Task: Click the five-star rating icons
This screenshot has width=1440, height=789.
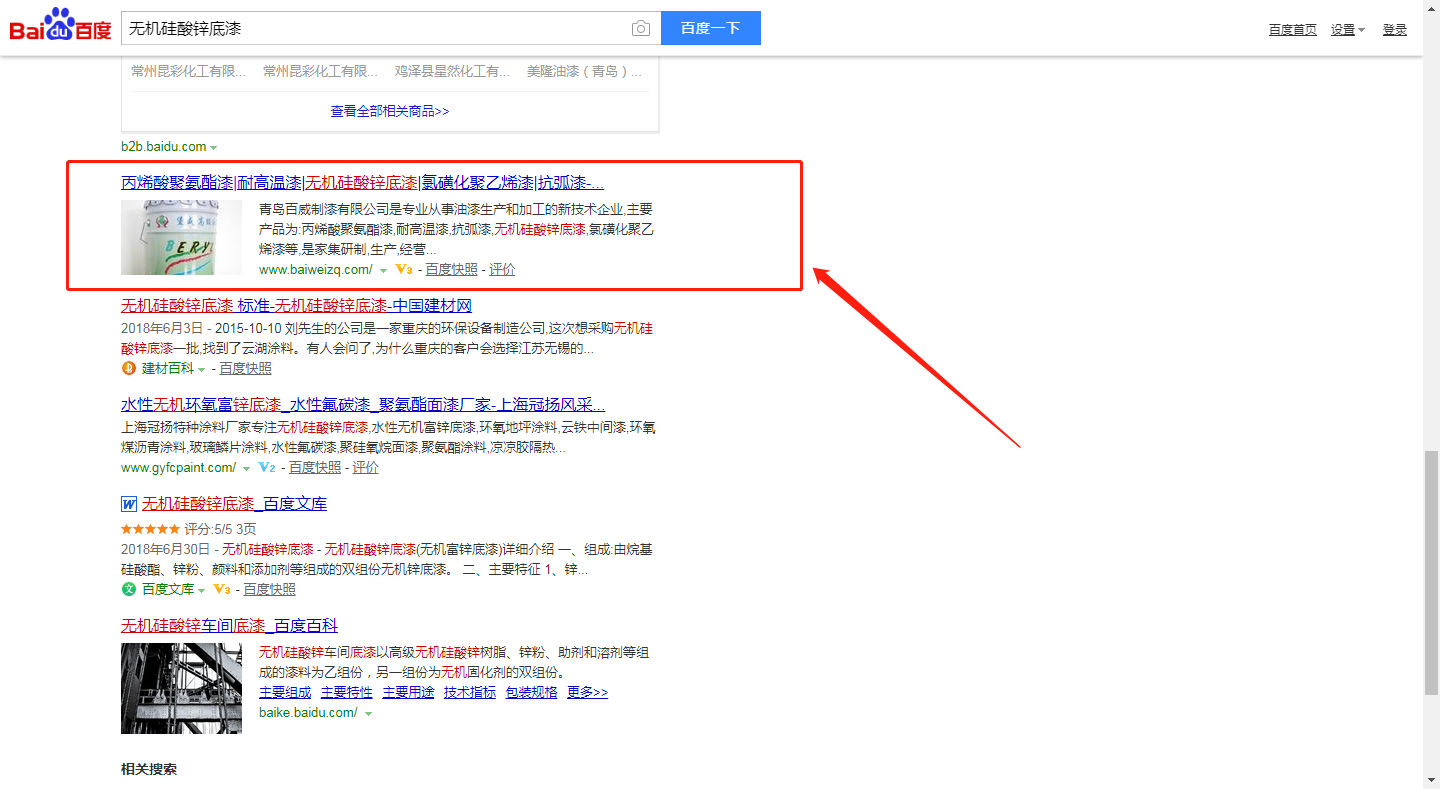Action: 151,528
